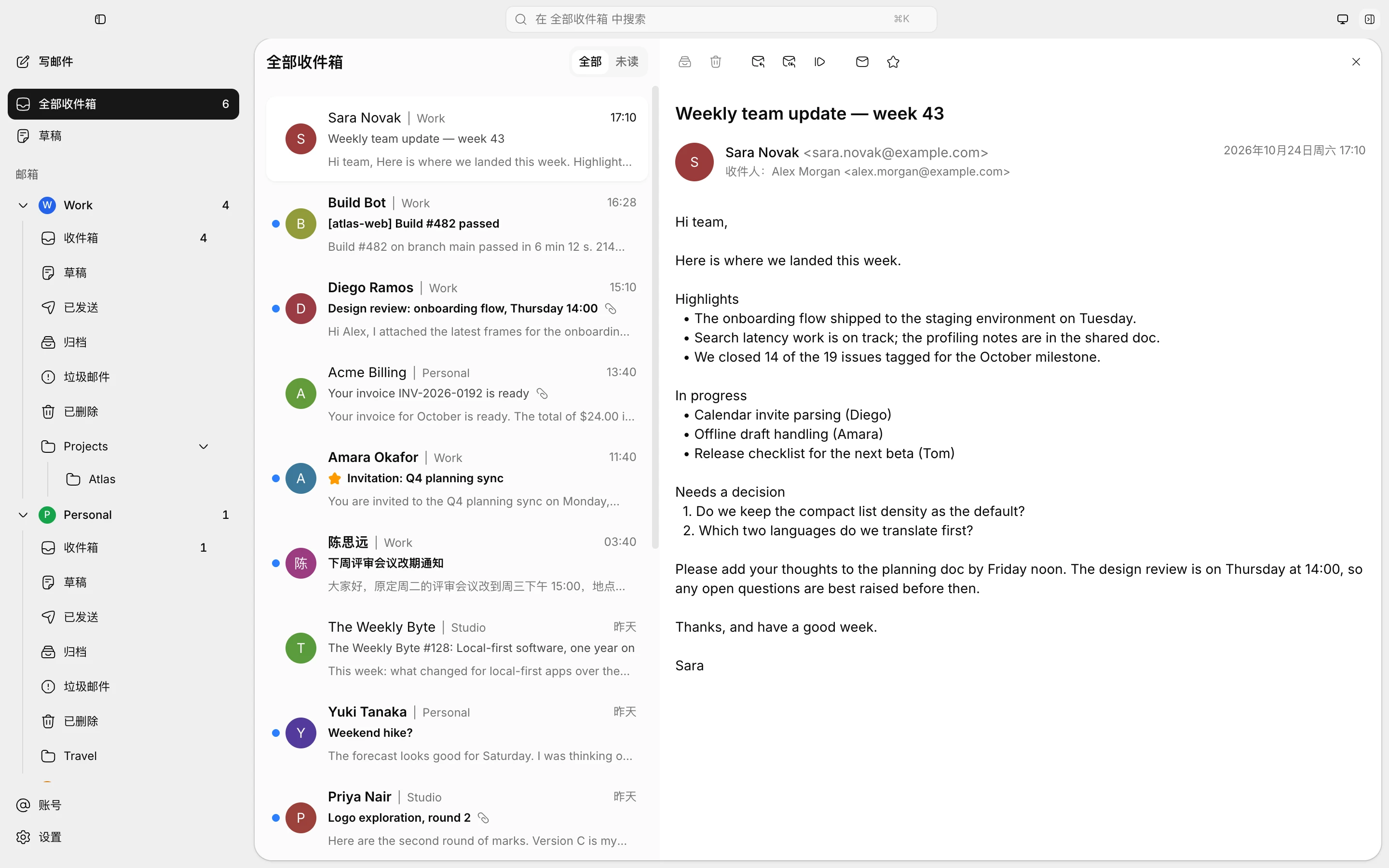The height and width of the screenshot is (868, 1389).
Task: Switch to the 全部 filter tab
Action: (590, 61)
